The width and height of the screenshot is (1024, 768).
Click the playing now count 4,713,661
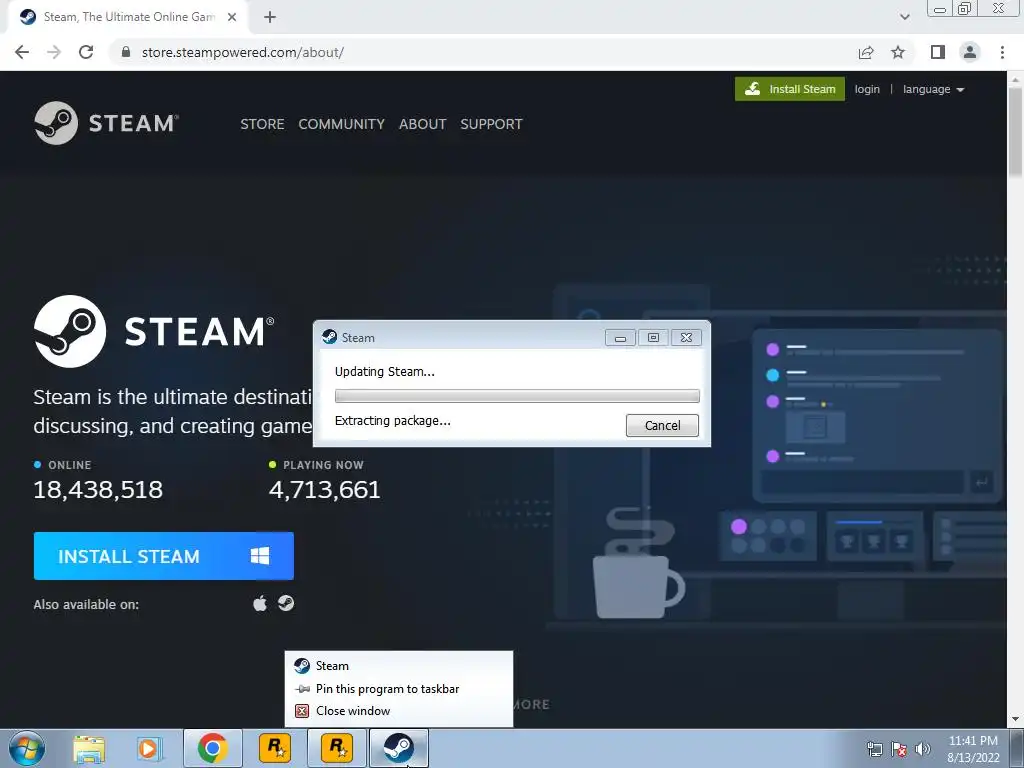tap(325, 489)
